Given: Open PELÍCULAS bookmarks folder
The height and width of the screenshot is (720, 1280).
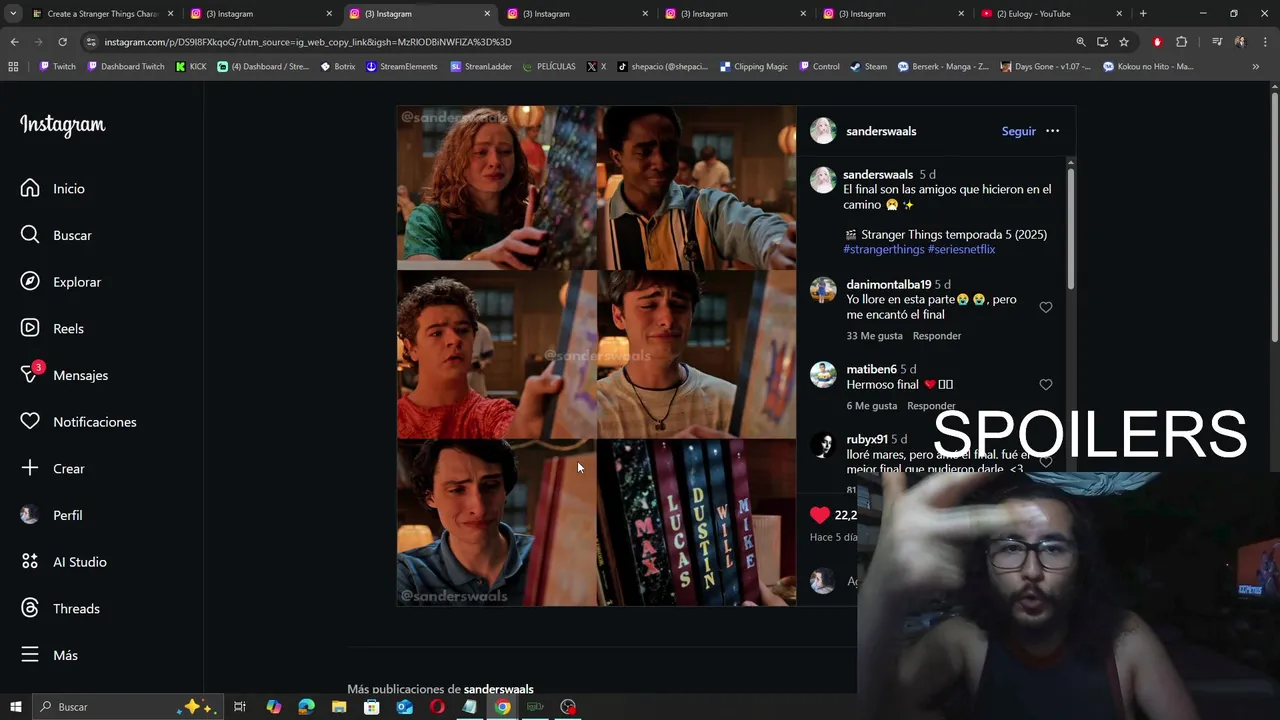Looking at the screenshot, I should (549, 67).
